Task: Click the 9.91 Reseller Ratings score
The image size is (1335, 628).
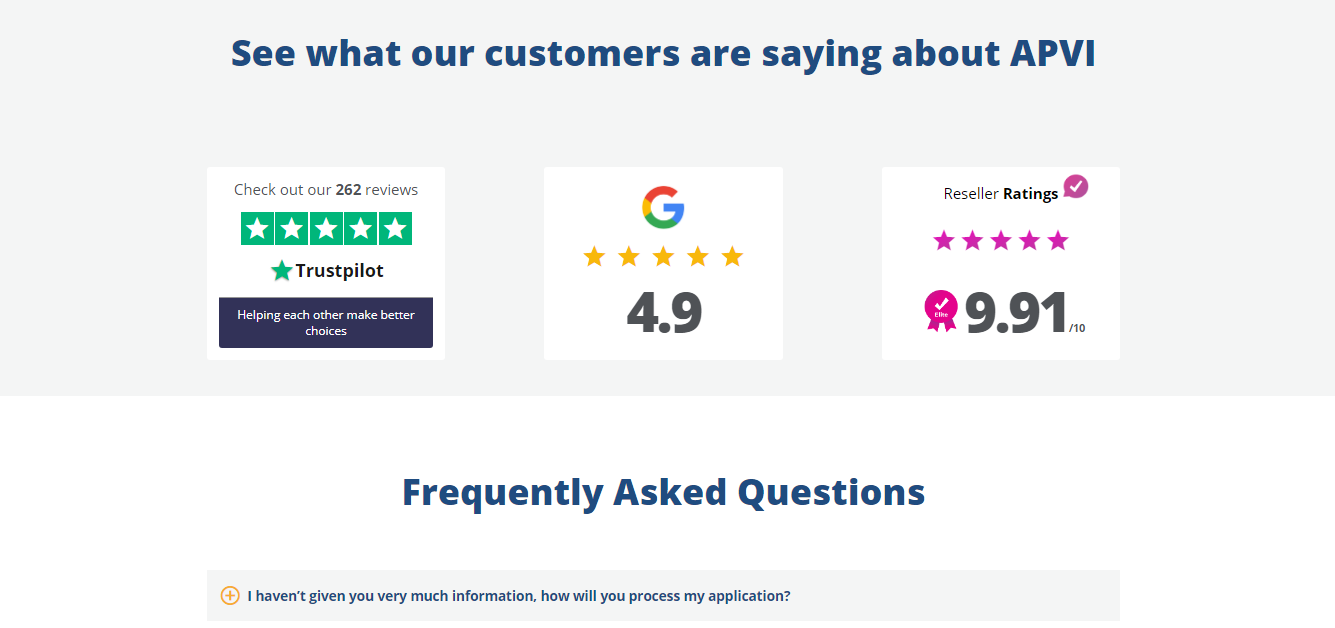Action: [x=1016, y=313]
